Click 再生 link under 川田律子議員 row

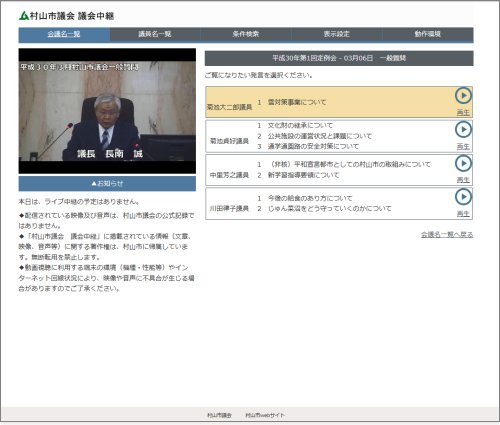[x=463, y=214]
